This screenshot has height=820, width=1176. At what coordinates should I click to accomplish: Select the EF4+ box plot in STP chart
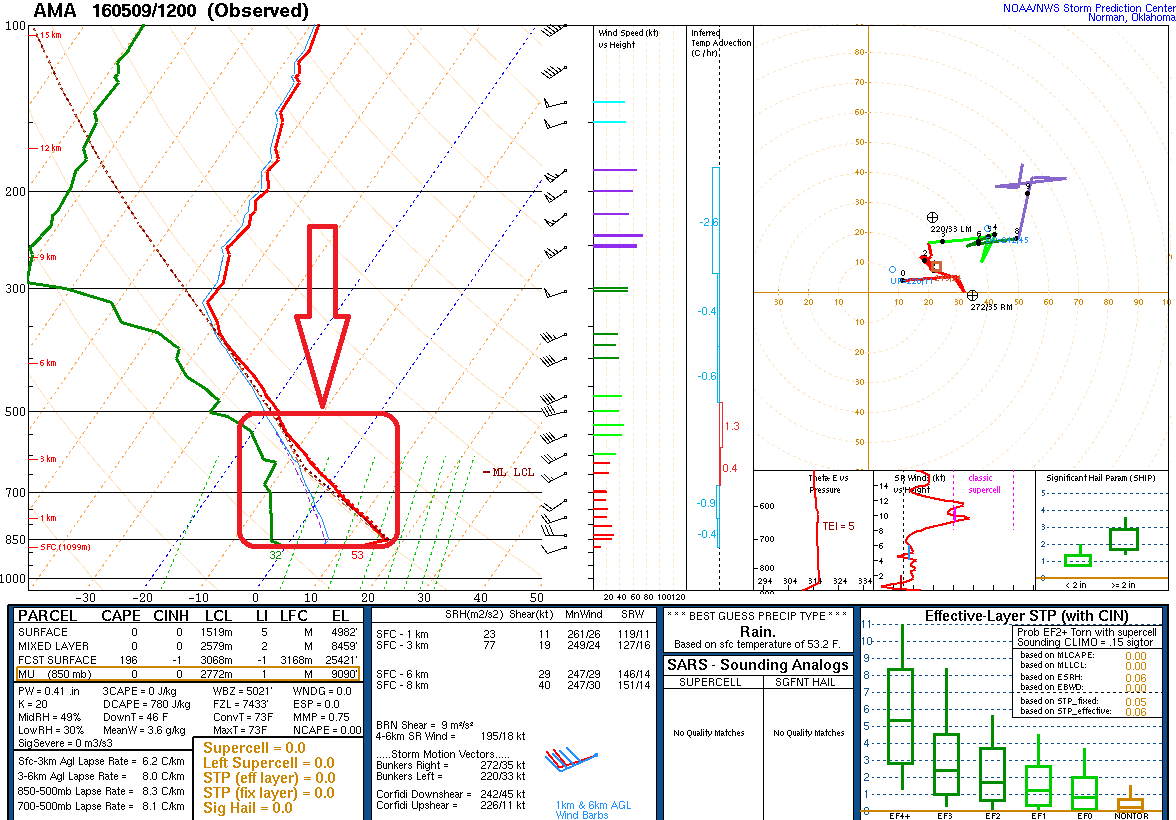(x=902, y=716)
